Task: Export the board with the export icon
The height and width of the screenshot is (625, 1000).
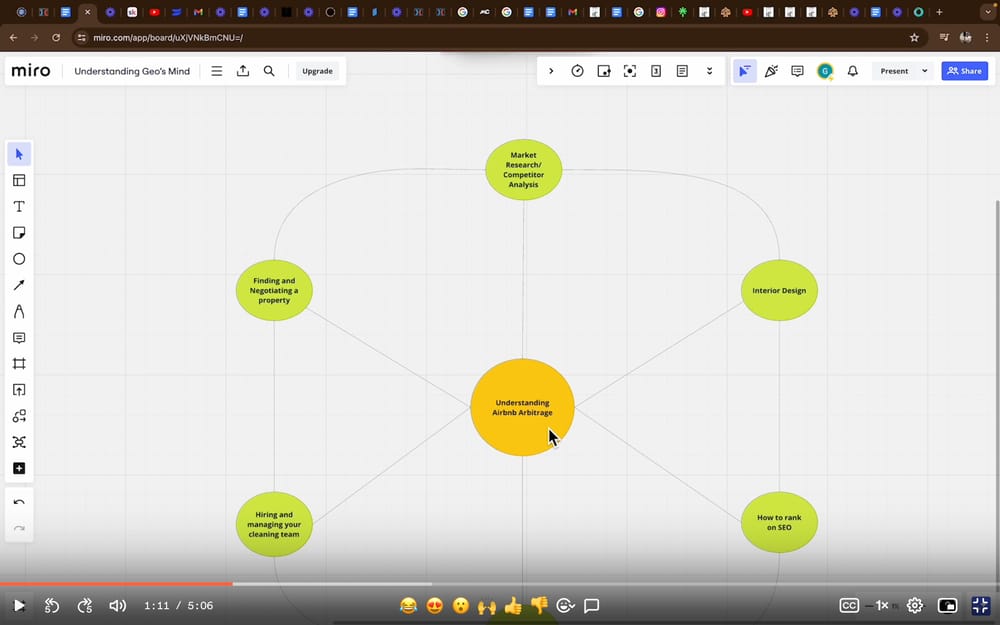Action: pyautogui.click(x=243, y=71)
